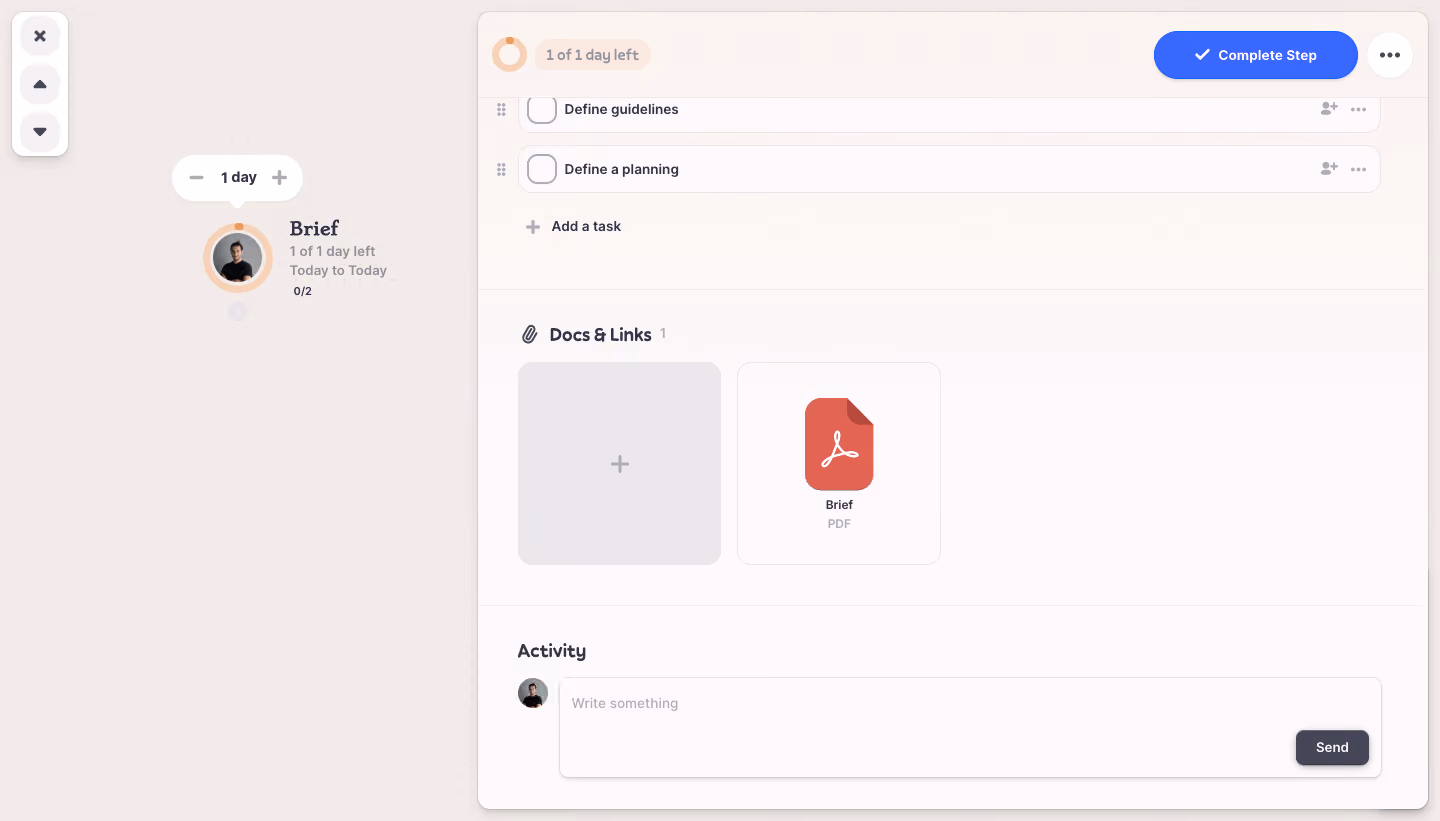Screen dimensions: 1440x821
Task: Send the activity comment
Action: (1332, 747)
